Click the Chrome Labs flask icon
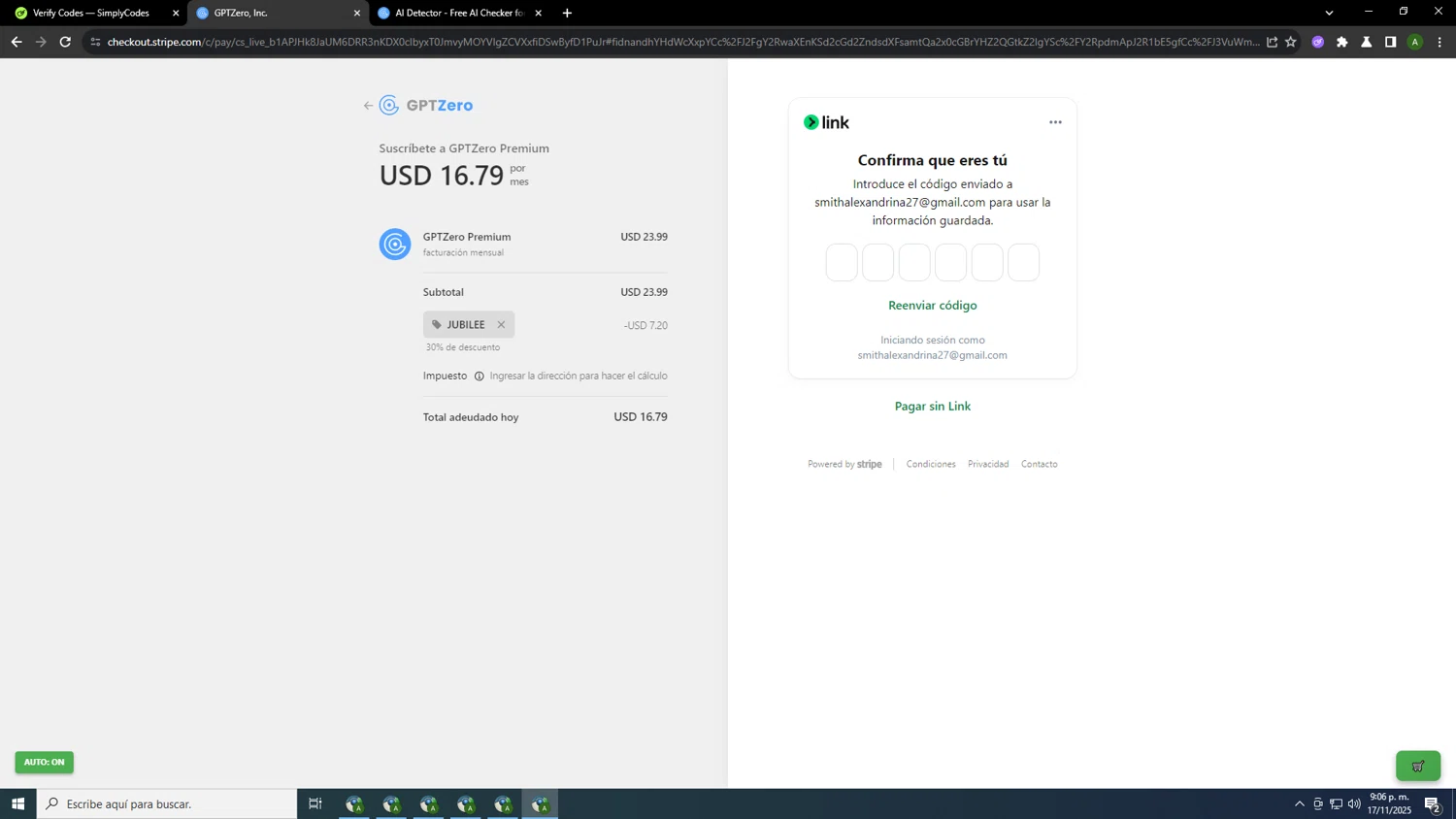 point(1367,42)
